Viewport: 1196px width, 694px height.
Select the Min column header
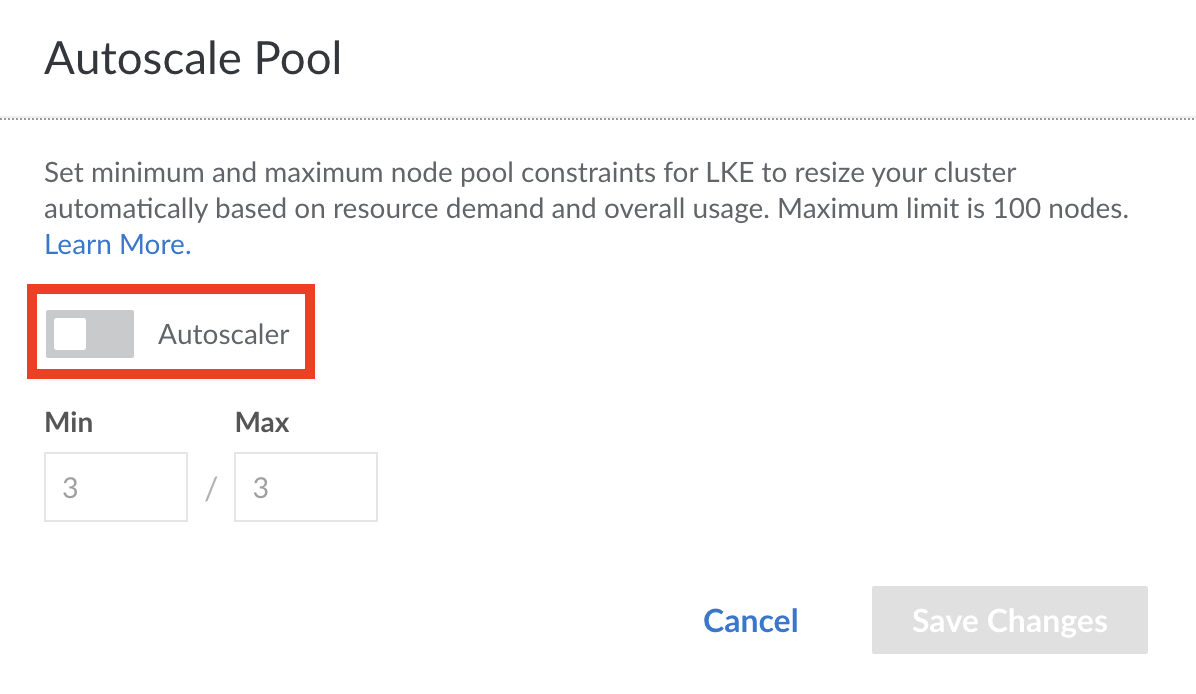tap(68, 422)
